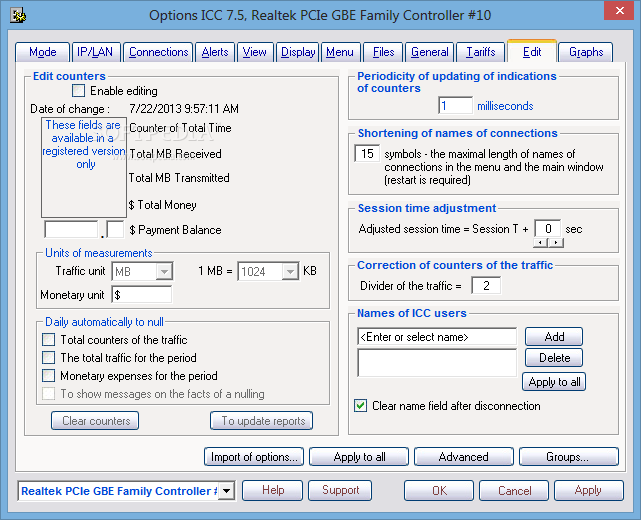The image size is (641, 520).
Task: Switch to the Display tab
Action: [x=298, y=52]
